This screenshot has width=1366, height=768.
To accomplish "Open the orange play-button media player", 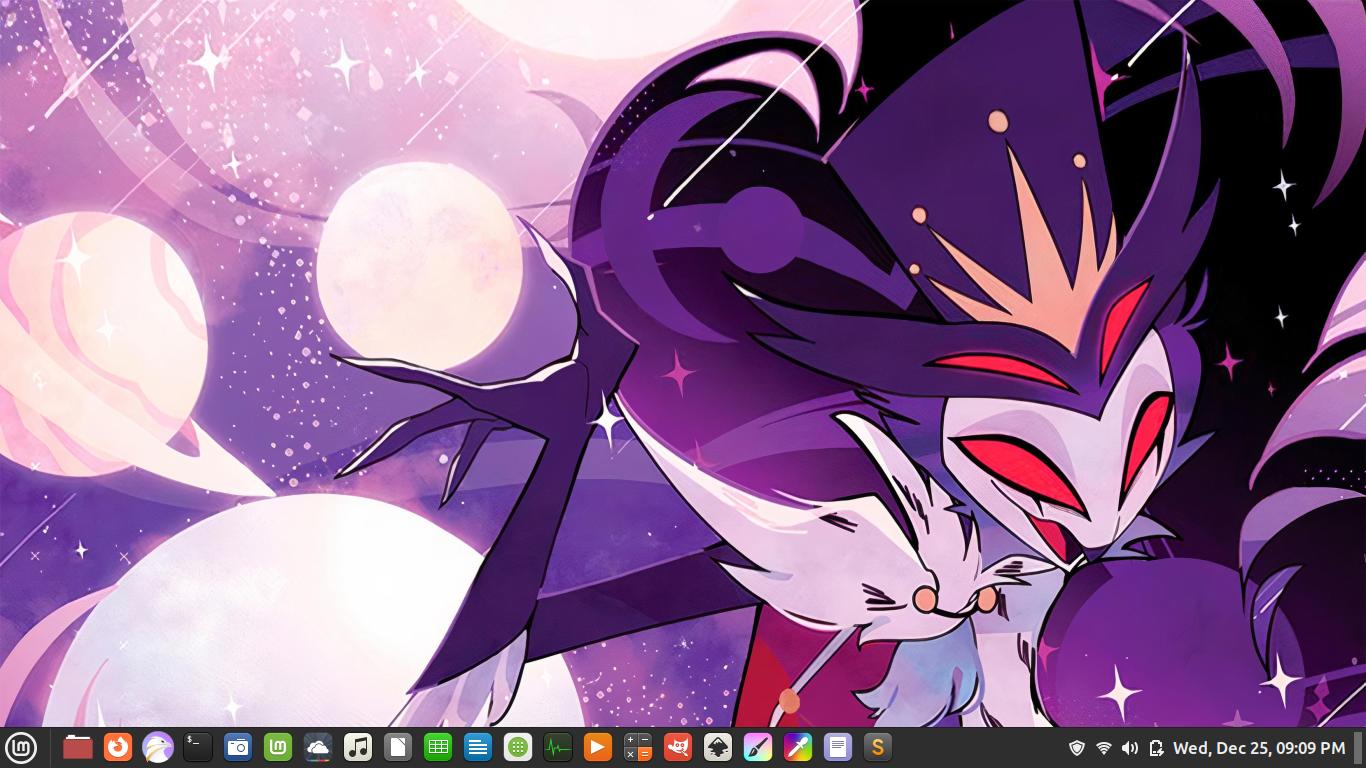I will point(598,747).
